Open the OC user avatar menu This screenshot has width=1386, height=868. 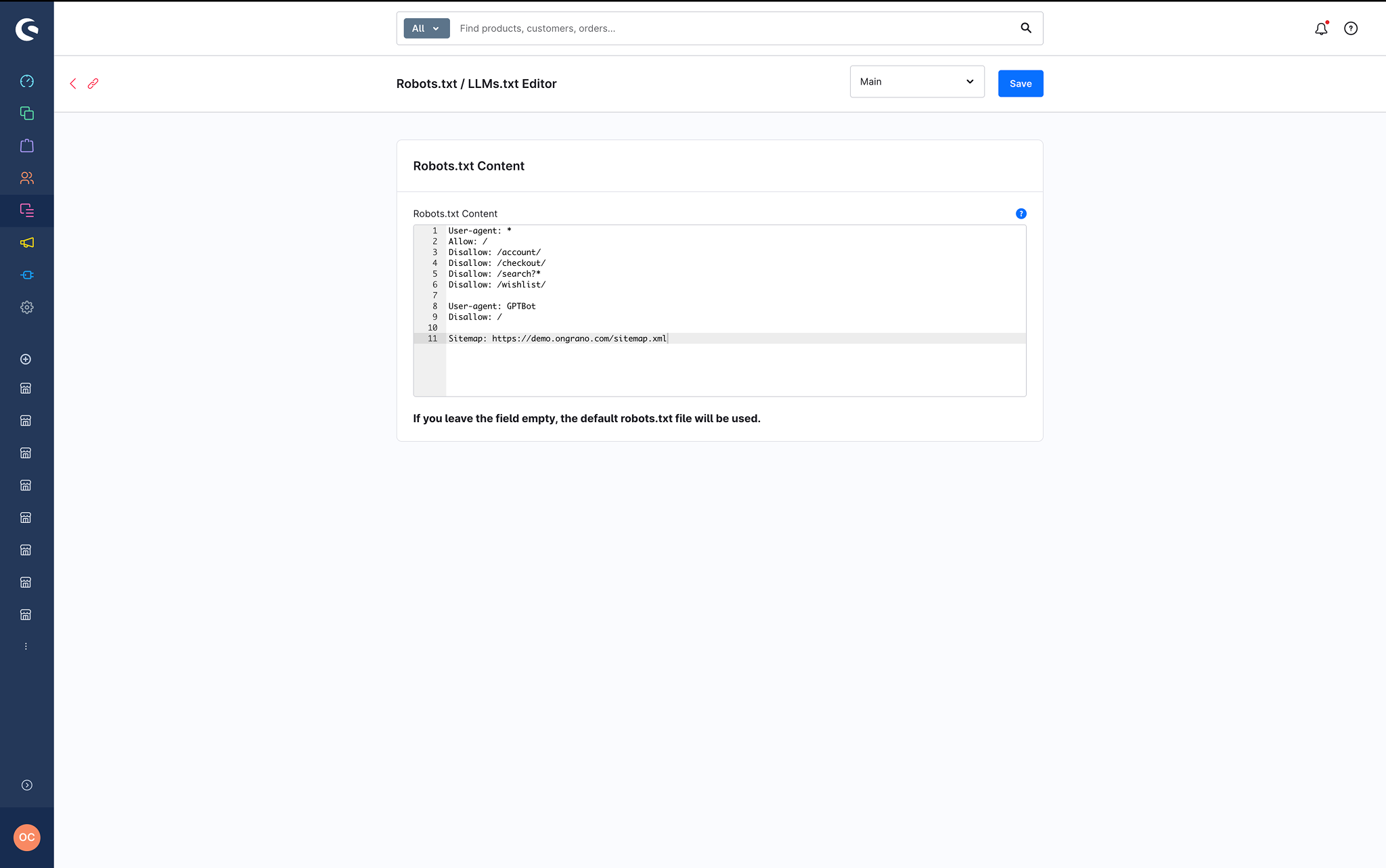pos(27,838)
